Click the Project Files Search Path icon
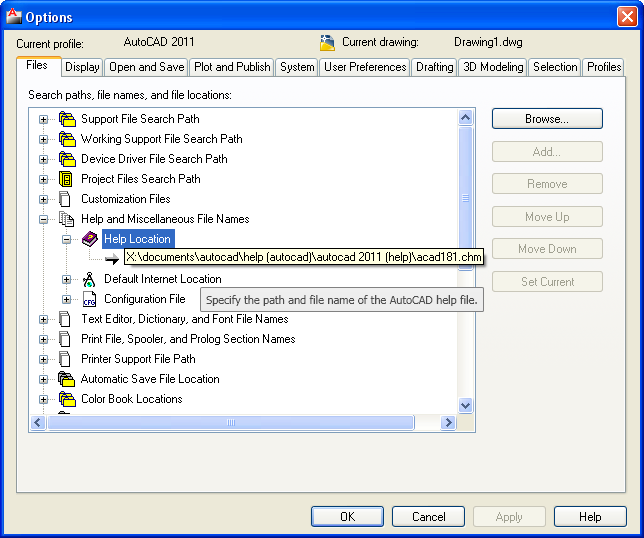 [66, 179]
